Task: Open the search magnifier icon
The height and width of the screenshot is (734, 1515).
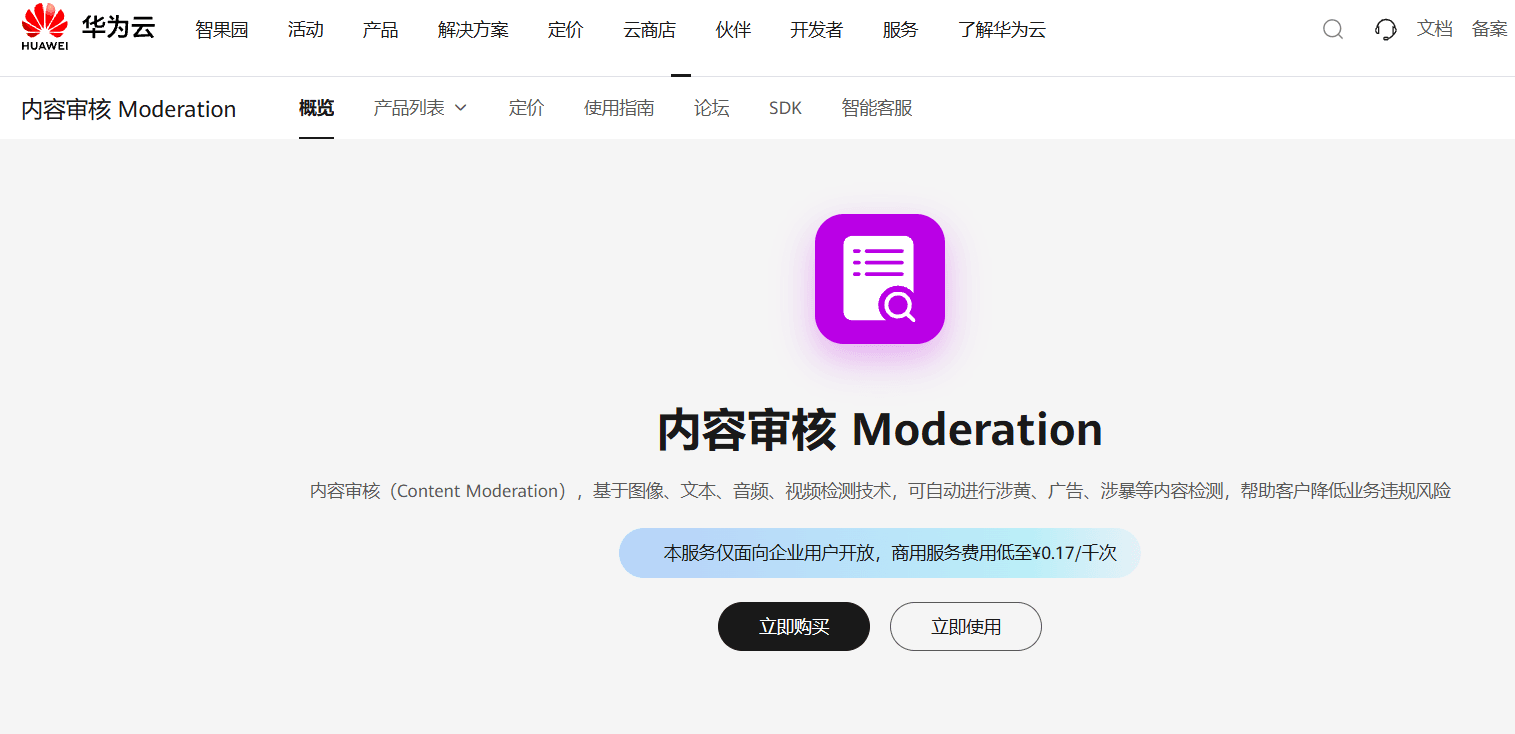Action: coord(1333,30)
